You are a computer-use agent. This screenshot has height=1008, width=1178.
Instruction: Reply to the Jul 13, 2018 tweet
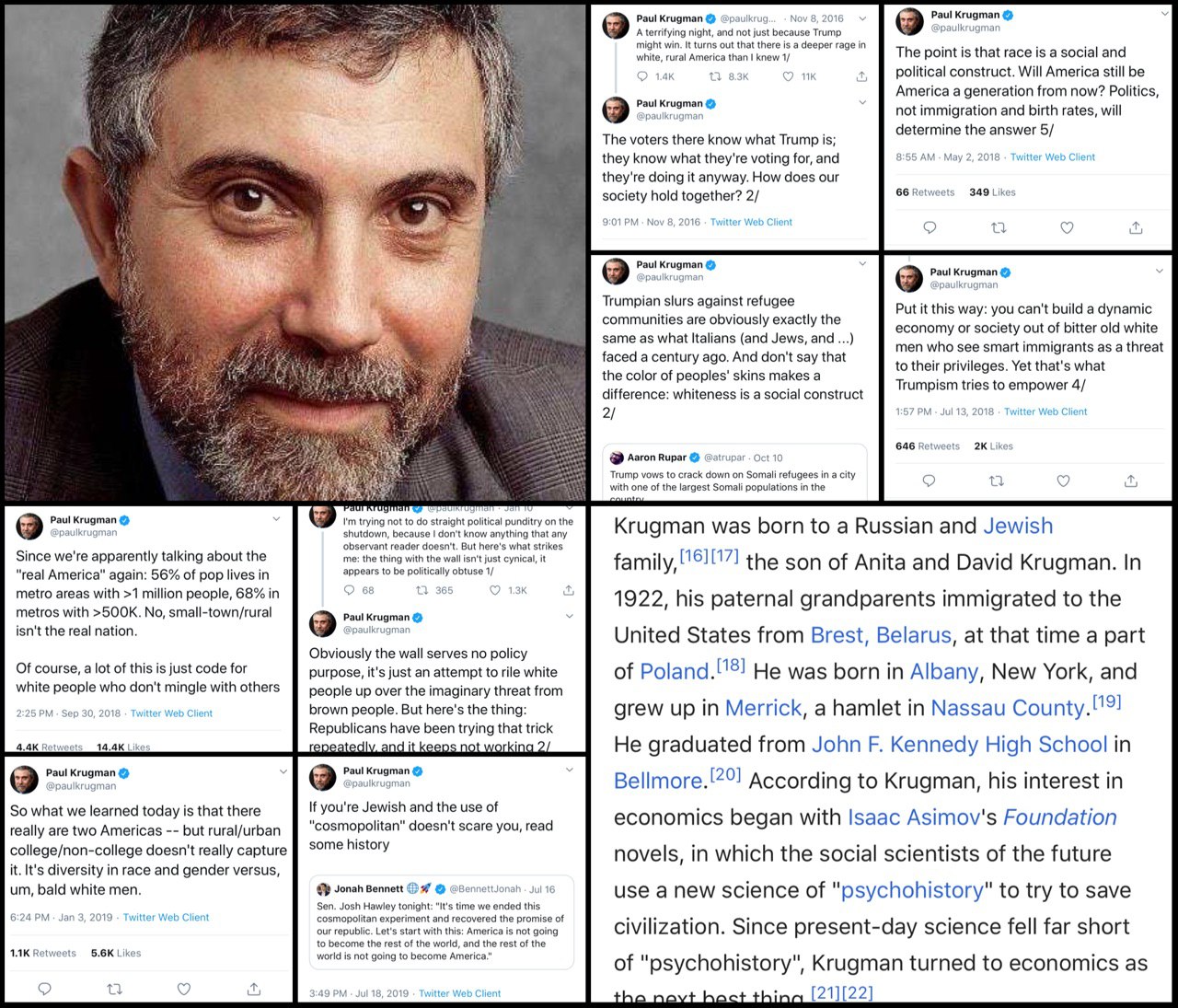[929, 481]
